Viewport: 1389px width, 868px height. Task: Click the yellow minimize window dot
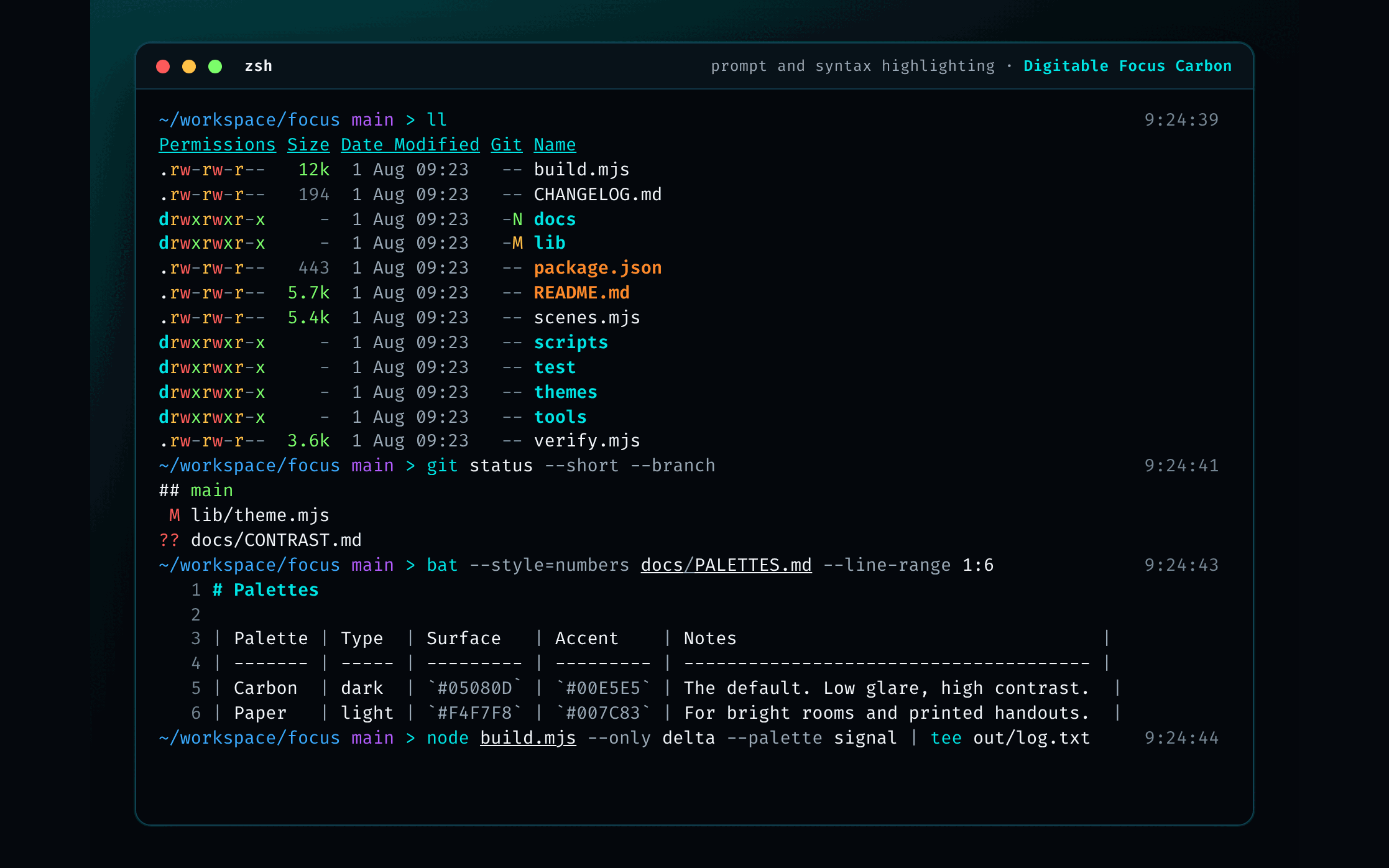pos(189,67)
